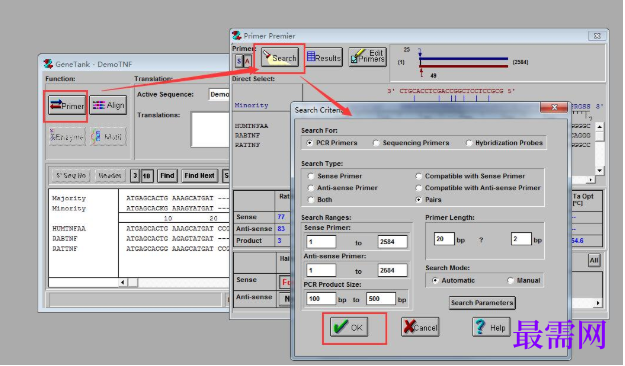Open Edit Primers tool
This screenshot has height=366, width=625.
pyautogui.click(x=368, y=57)
